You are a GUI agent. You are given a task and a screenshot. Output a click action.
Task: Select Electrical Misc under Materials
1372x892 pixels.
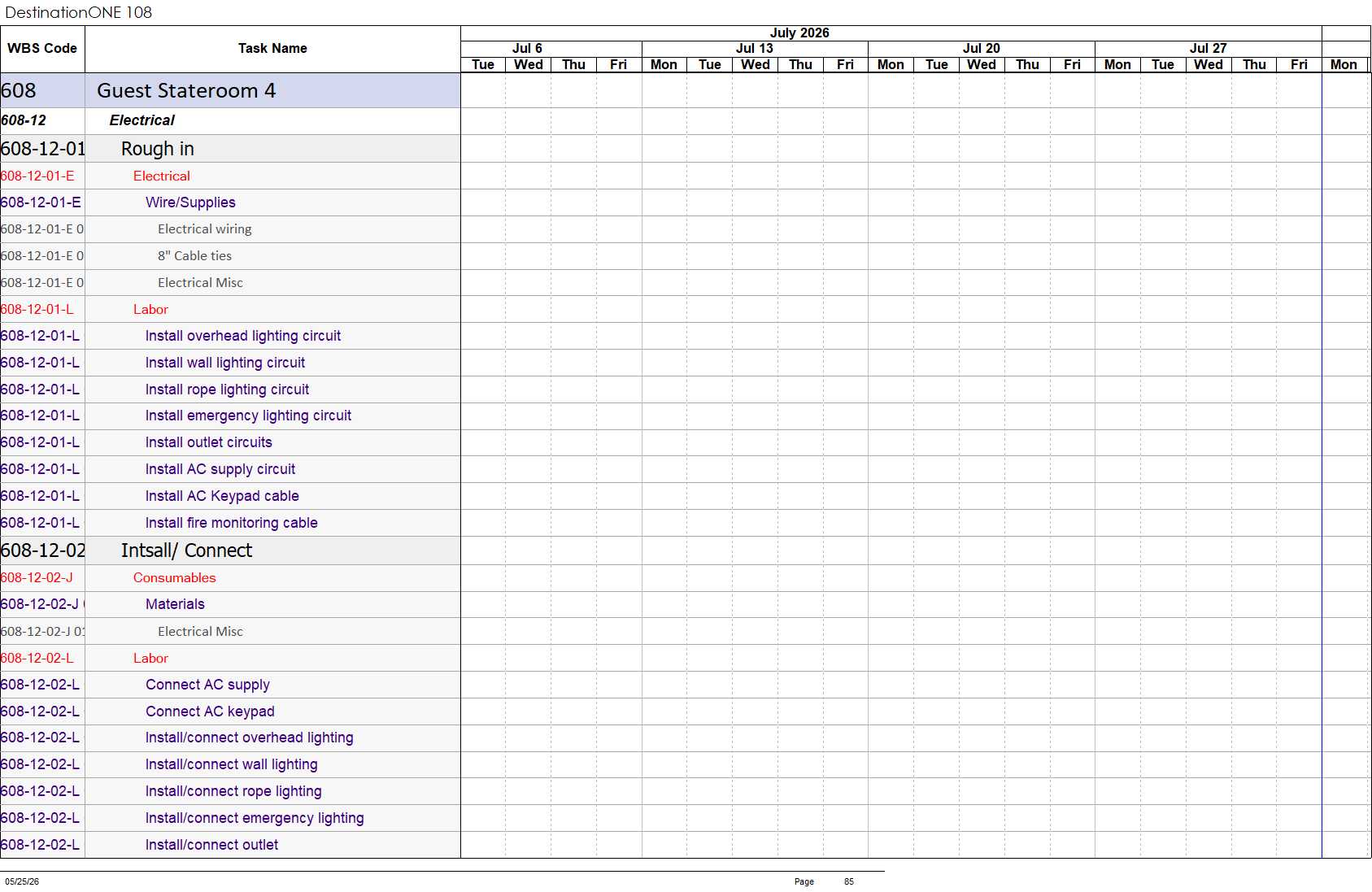[x=230, y=631]
